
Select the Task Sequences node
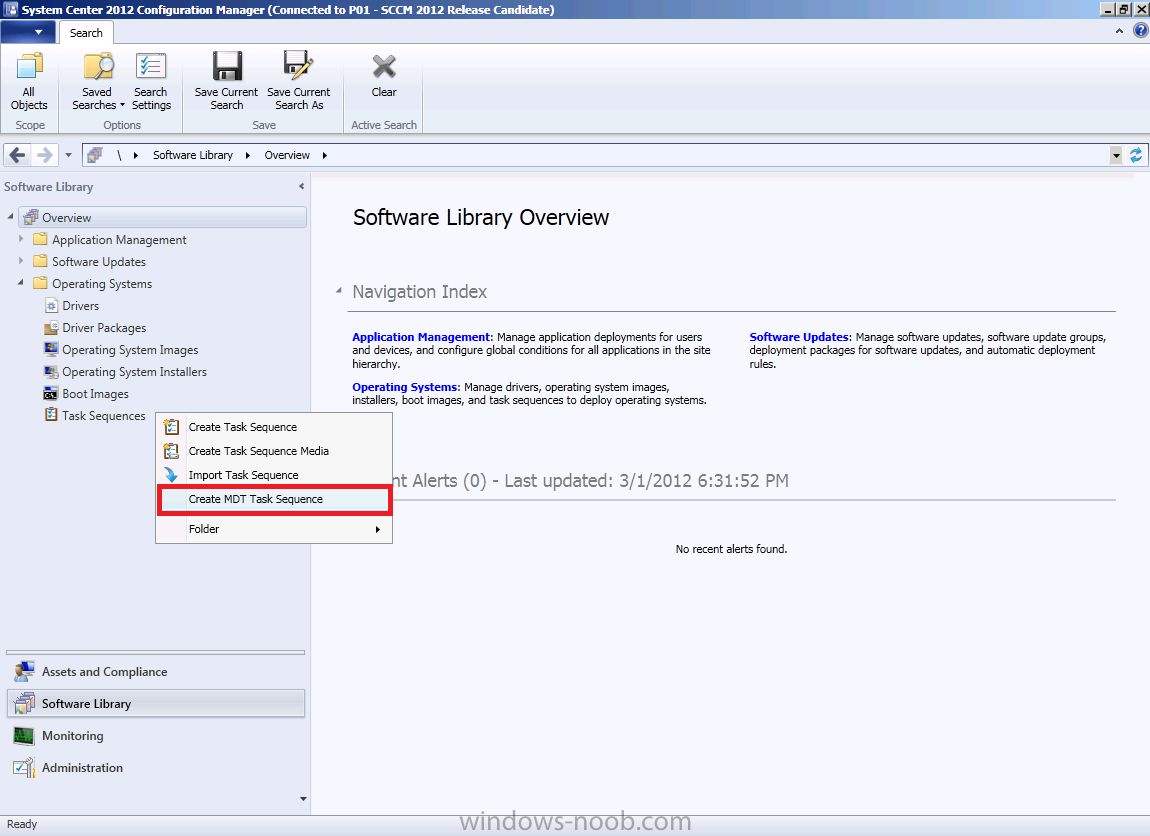coord(95,416)
